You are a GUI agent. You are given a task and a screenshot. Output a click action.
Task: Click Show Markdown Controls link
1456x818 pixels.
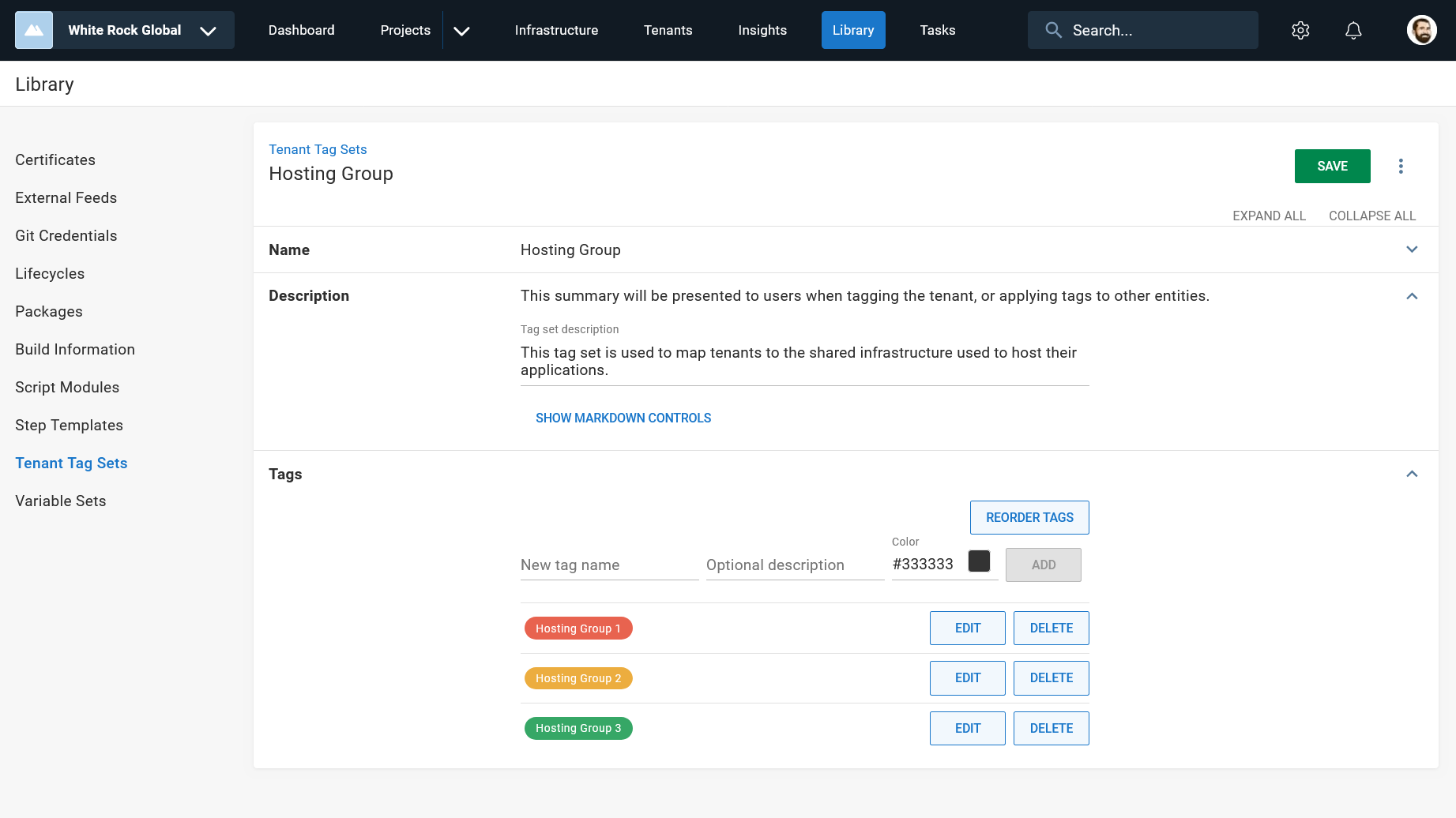click(x=623, y=418)
